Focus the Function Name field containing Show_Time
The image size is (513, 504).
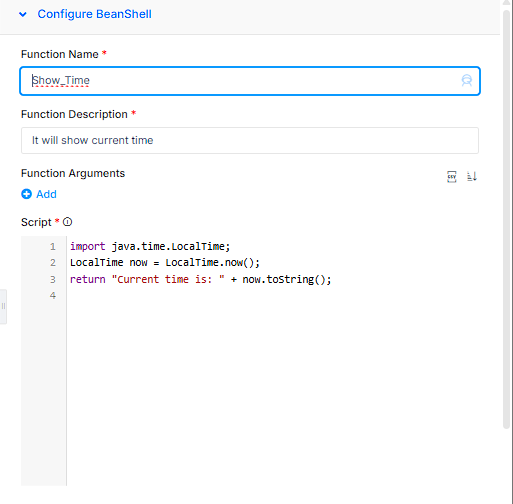[250, 81]
